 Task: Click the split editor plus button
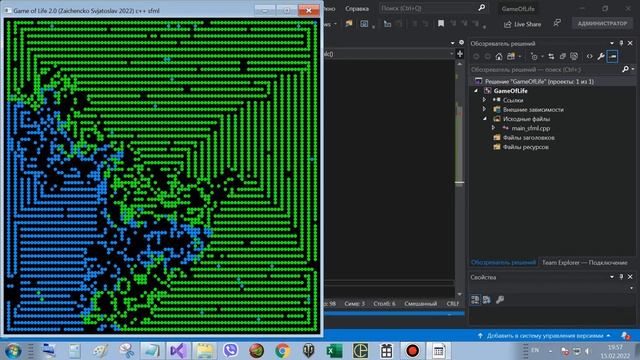pyautogui.click(x=460, y=53)
